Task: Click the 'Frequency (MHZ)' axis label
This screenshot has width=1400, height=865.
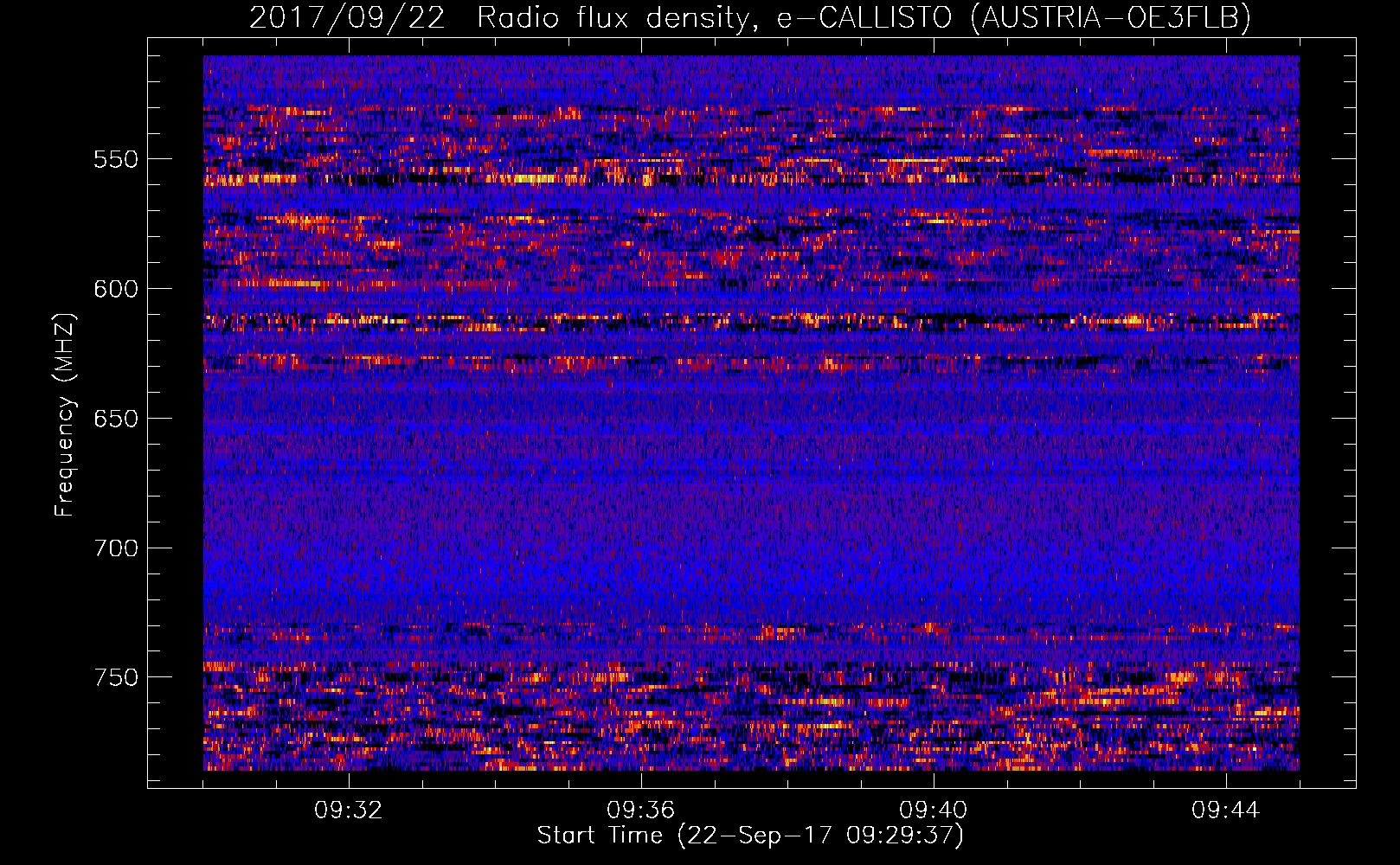Action: (x=64, y=414)
